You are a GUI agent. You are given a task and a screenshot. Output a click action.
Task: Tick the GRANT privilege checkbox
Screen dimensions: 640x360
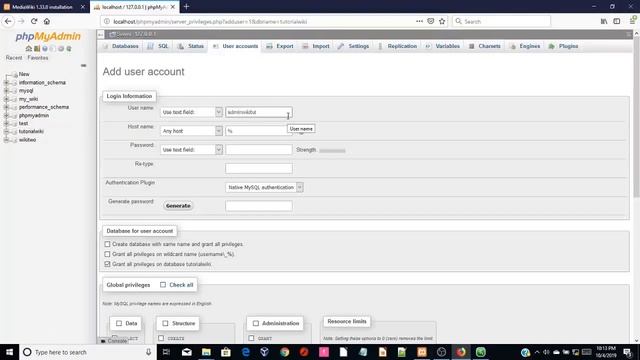(x=251, y=338)
